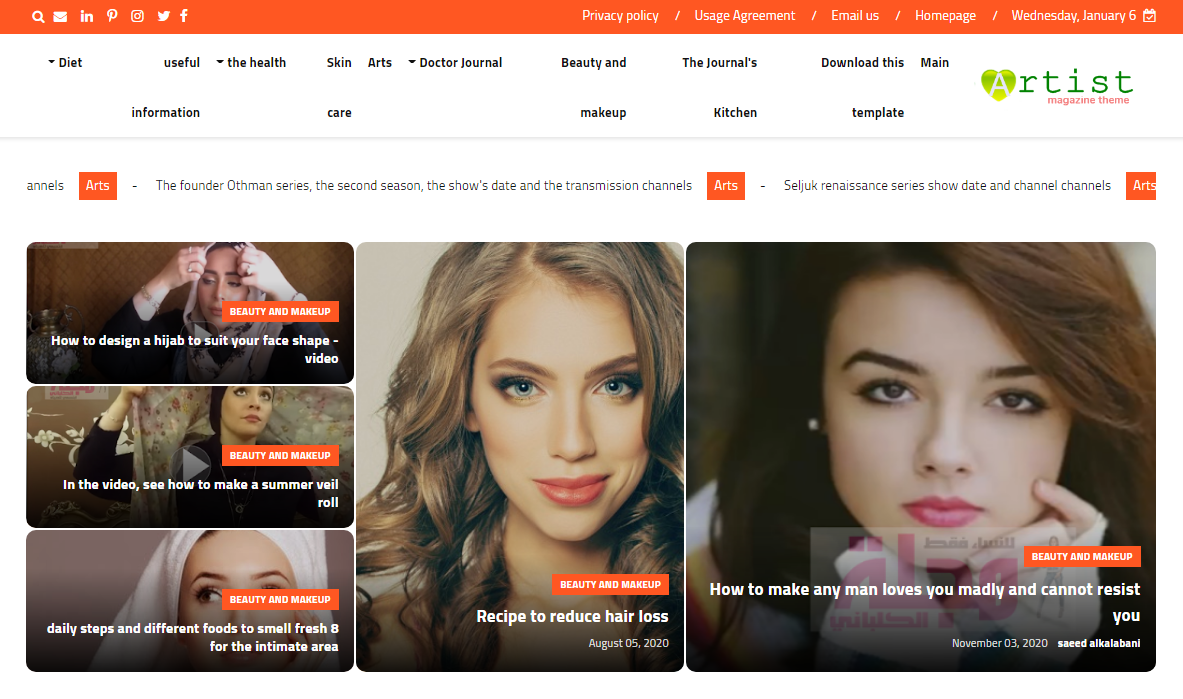
Task: Open the search magnifier icon
Action: pyautogui.click(x=38, y=17)
